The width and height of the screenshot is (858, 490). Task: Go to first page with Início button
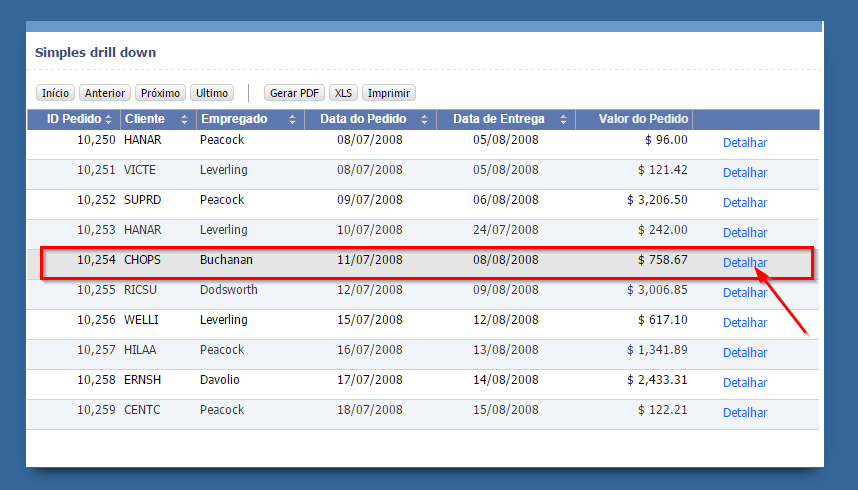[x=56, y=93]
